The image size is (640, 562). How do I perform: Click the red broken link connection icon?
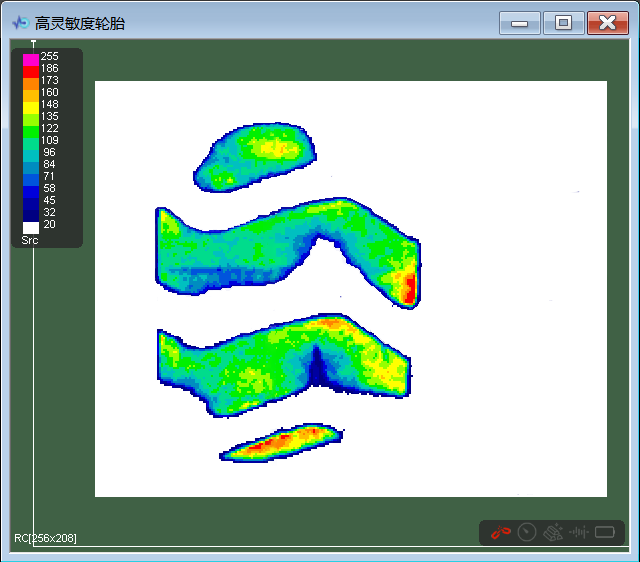500,532
